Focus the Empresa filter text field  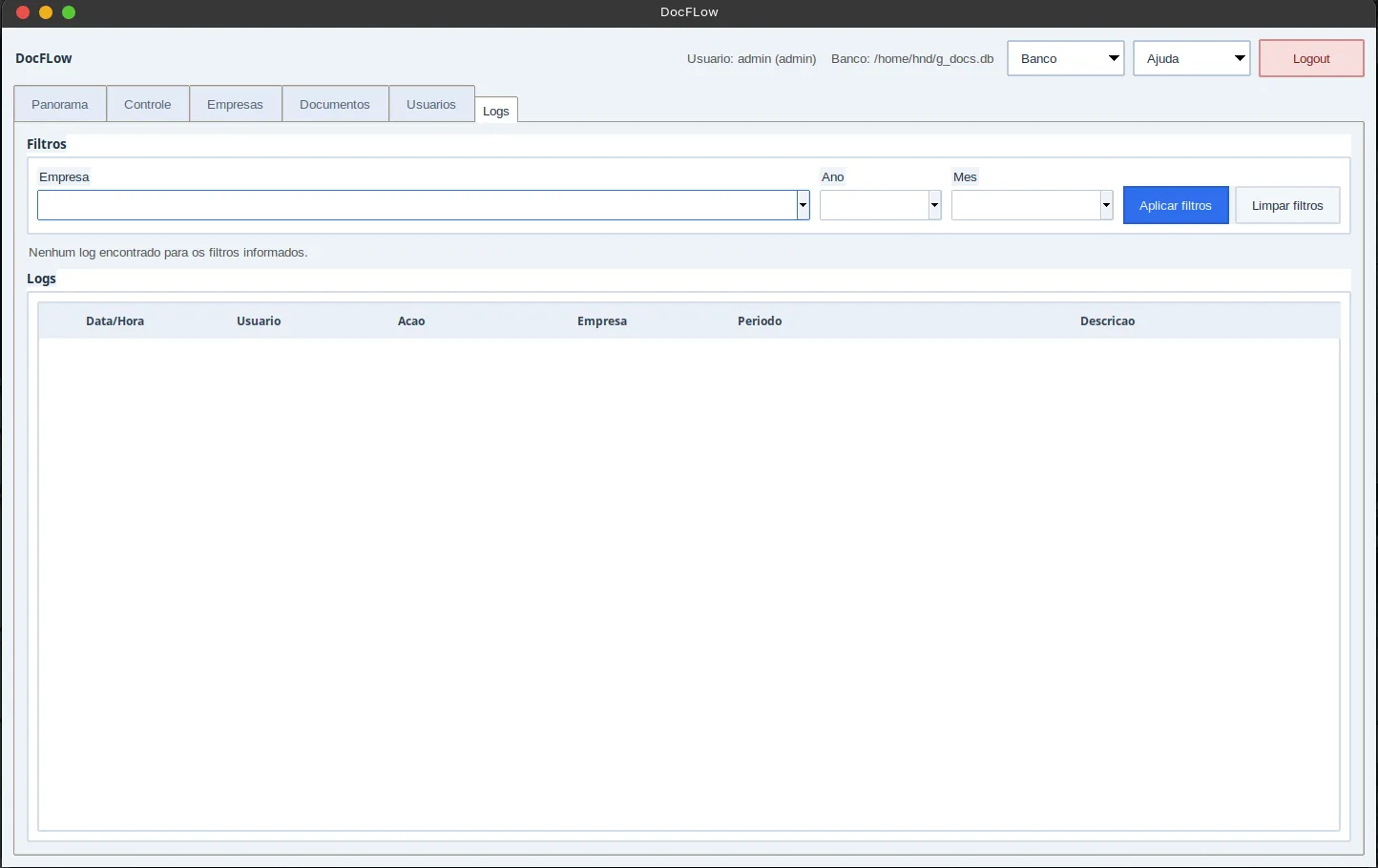coord(417,205)
